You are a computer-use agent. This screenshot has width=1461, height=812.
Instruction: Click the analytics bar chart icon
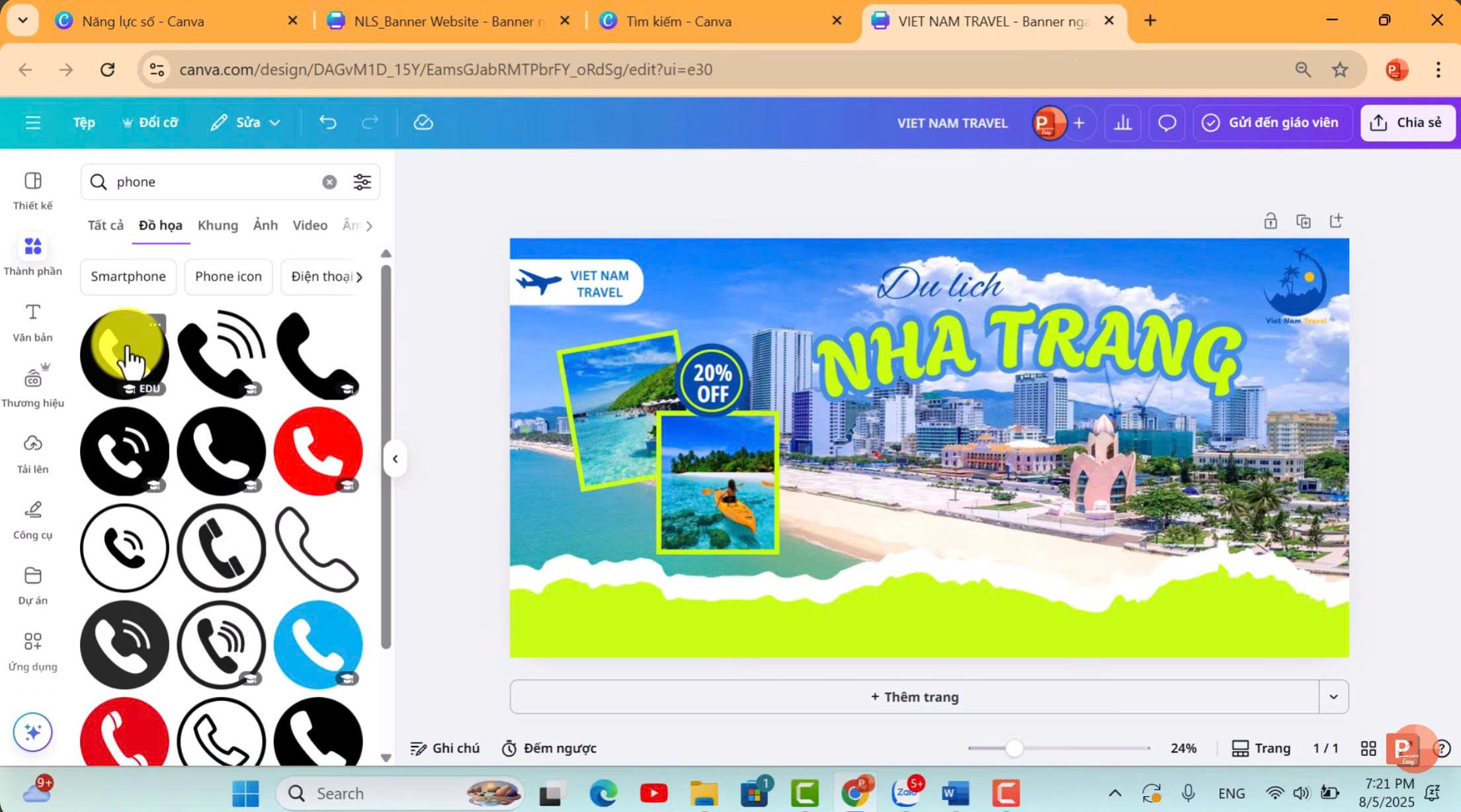(1122, 123)
